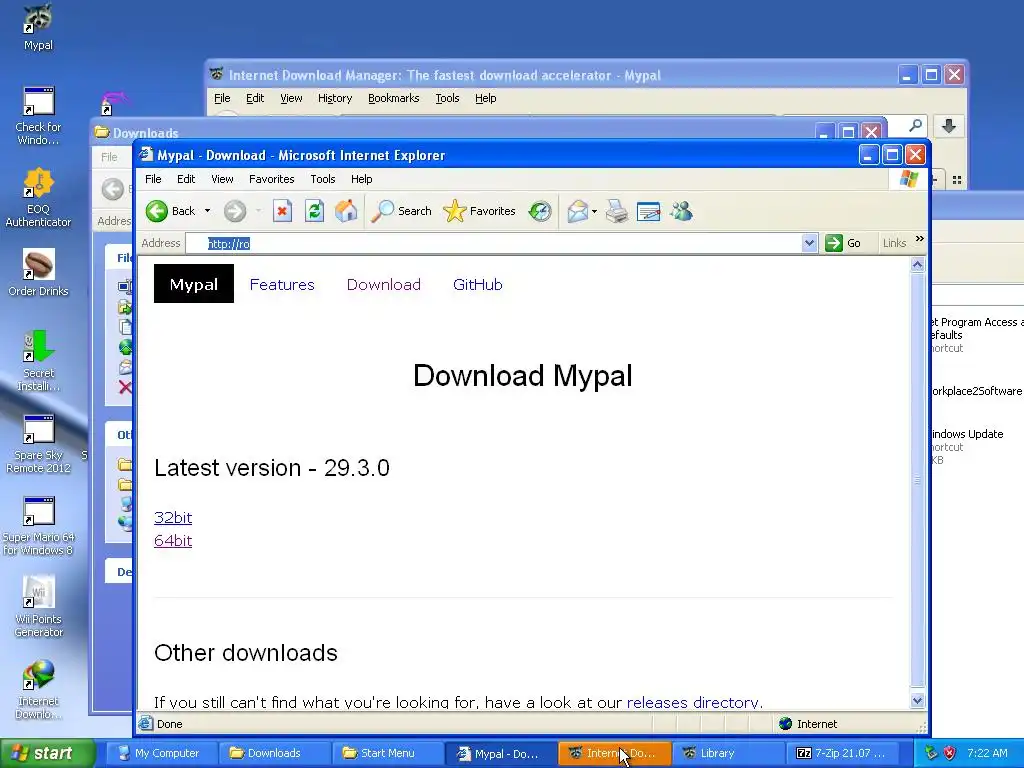Screen dimensions: 1024x768
Task: Open Super Mario 64 for Windows 8 icon
Action: [39, 526]
